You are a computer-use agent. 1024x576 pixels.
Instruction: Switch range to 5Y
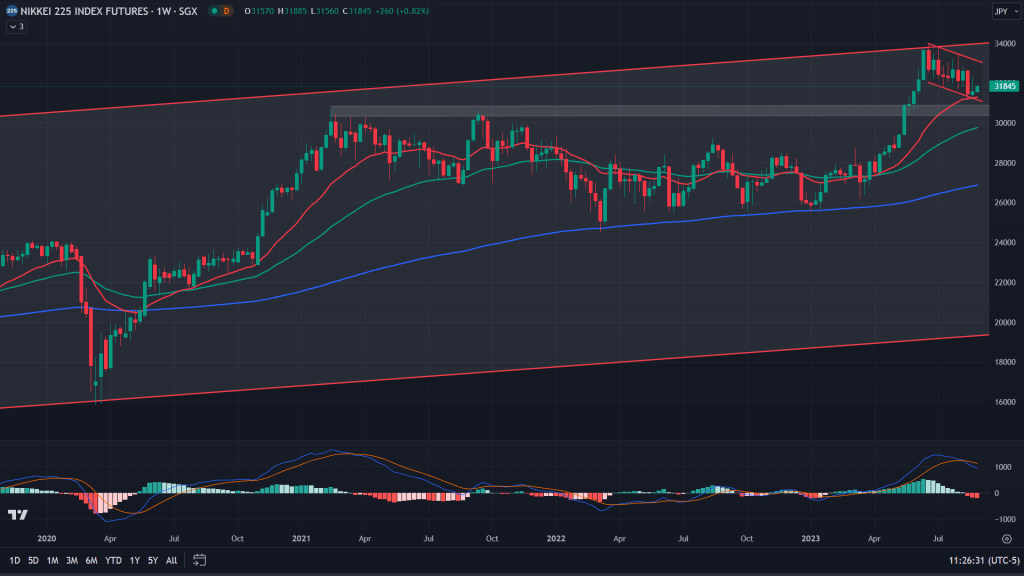pyautogui.click(x=152, y=560)
